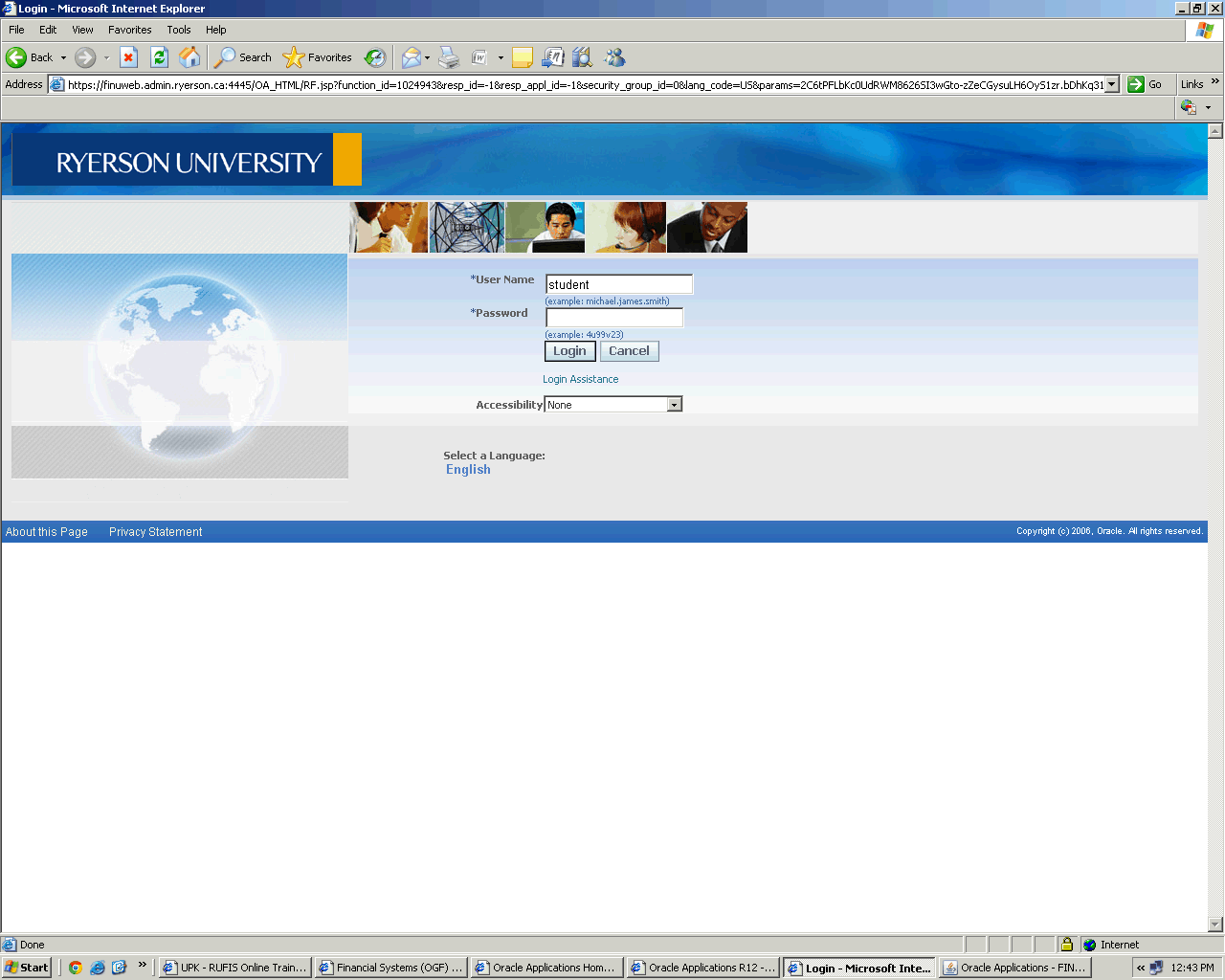Open the address bar URL dropdown arrow

coord(1111,84)
